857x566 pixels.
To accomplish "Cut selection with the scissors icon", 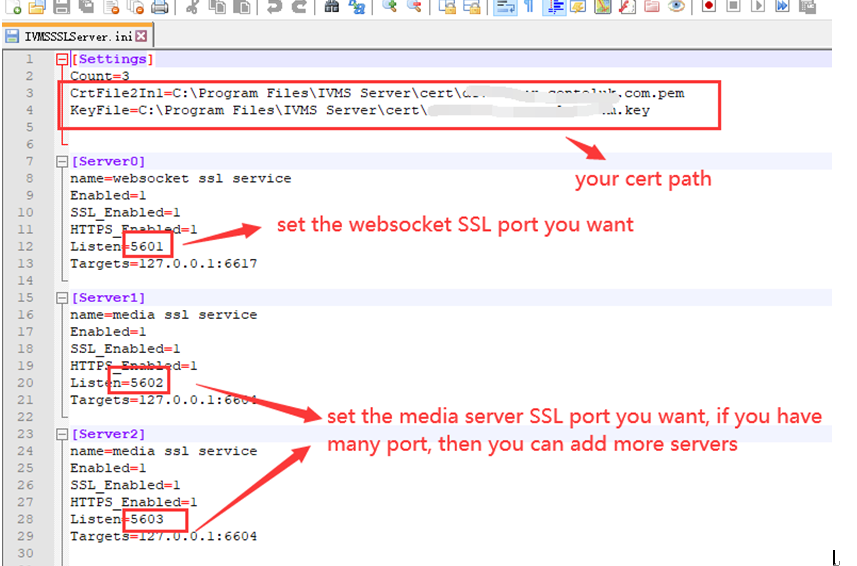I will 192,7.
